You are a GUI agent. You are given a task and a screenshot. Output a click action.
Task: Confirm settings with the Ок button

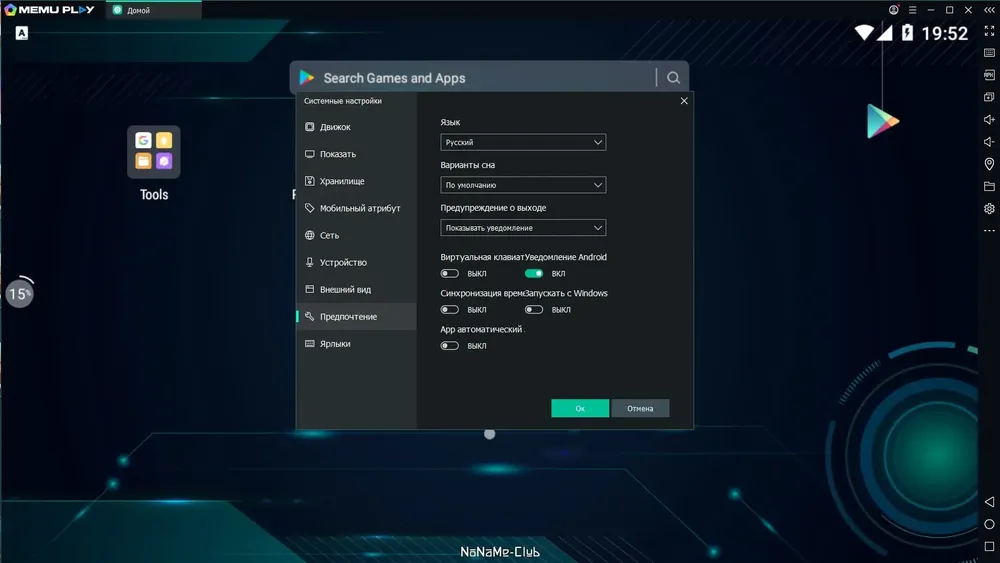pyautogui.click(x=580, y=408)
